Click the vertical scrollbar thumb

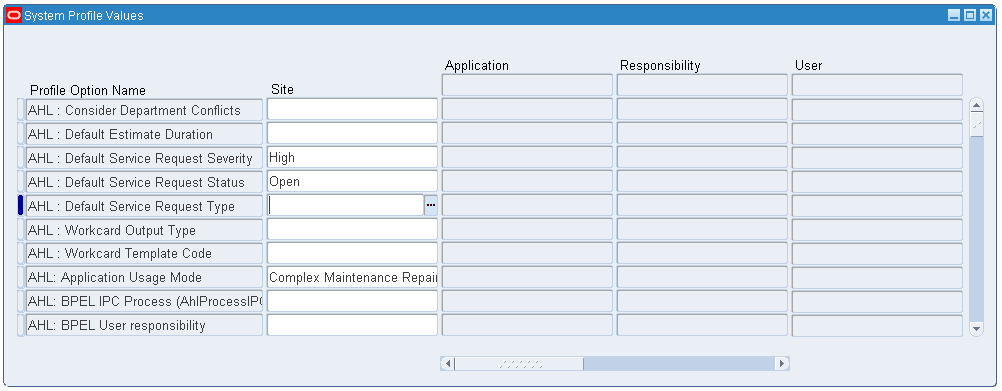click(x=976, y=125)
